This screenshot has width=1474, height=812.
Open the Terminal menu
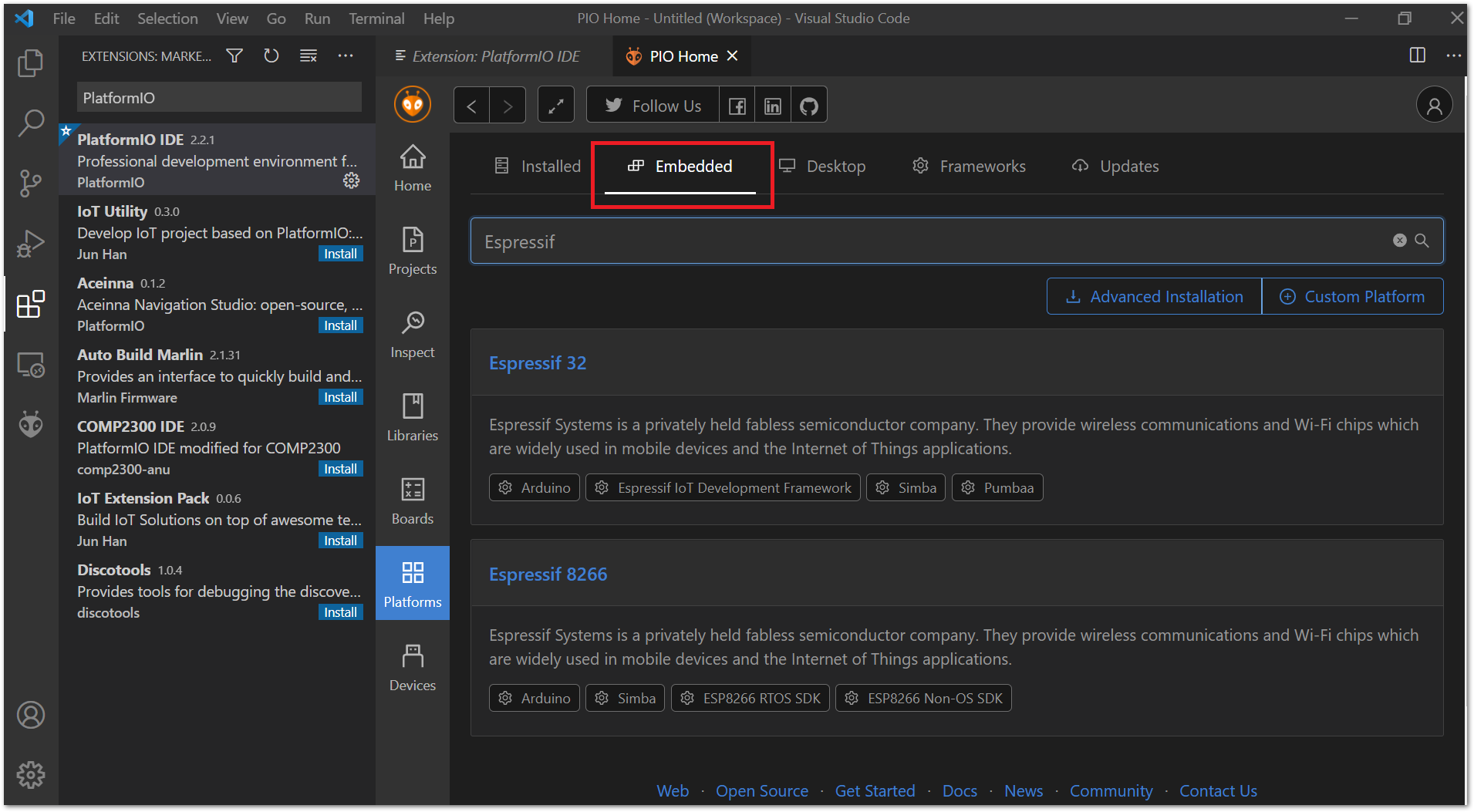(x=376, y=19)
